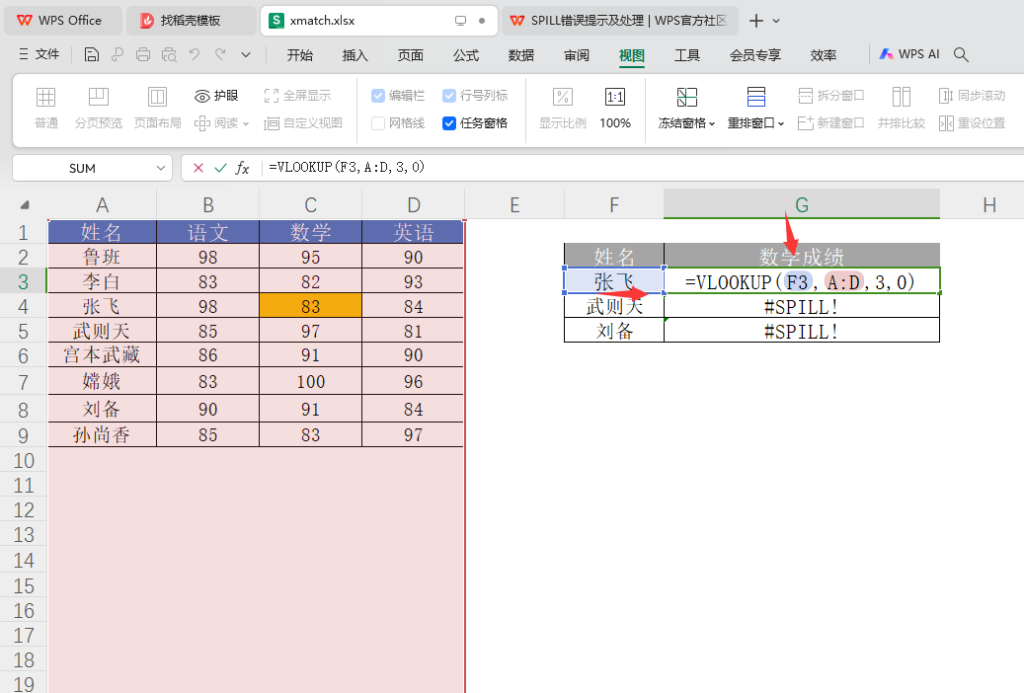1024x693 pixels.
Task: Switch to 数据 Data ribbon tab
Action: 521,56
